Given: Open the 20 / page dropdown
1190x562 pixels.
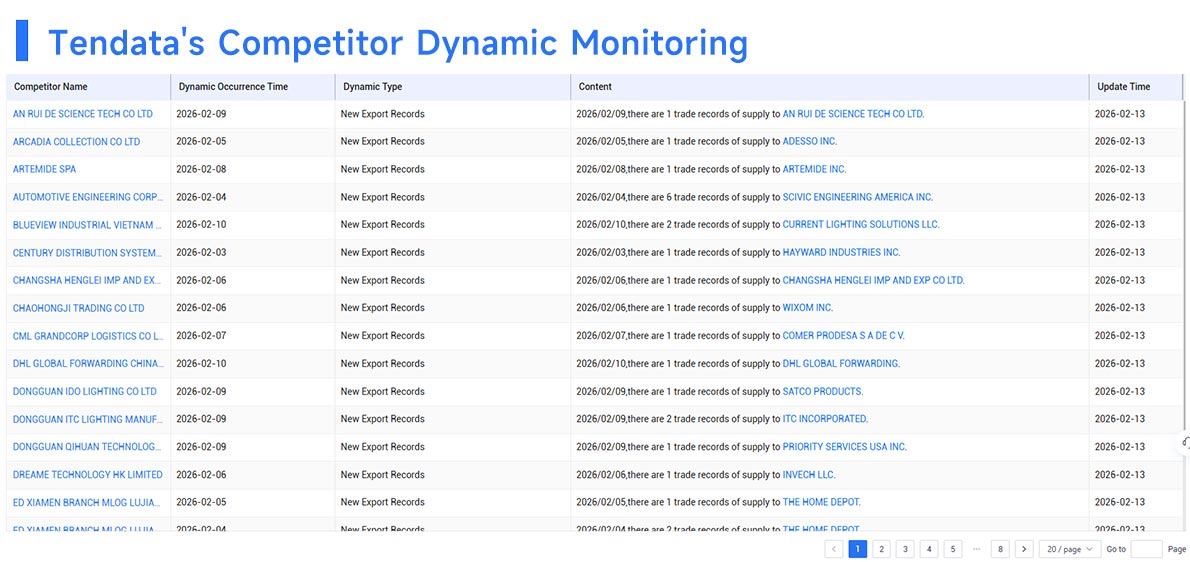Looking at the screenshot, I should tap(1070, 548).
